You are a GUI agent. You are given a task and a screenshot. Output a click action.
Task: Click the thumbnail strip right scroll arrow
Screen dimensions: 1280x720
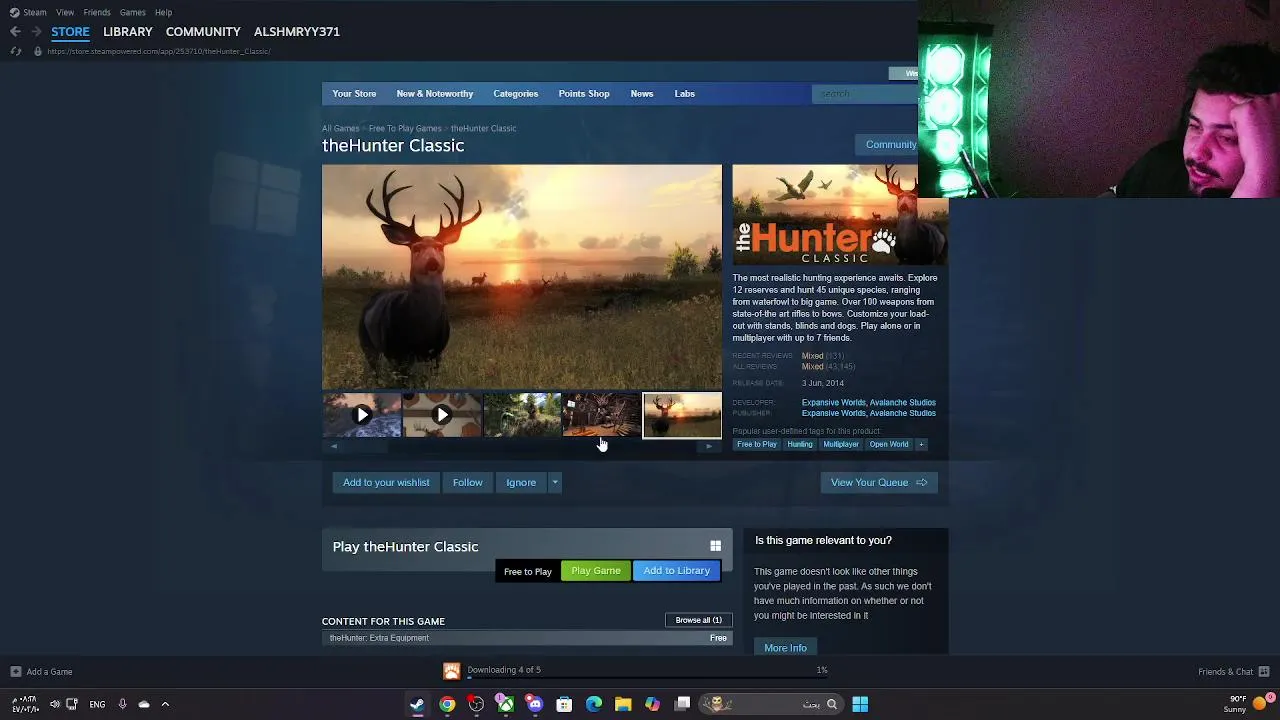[x=709, y=447]
